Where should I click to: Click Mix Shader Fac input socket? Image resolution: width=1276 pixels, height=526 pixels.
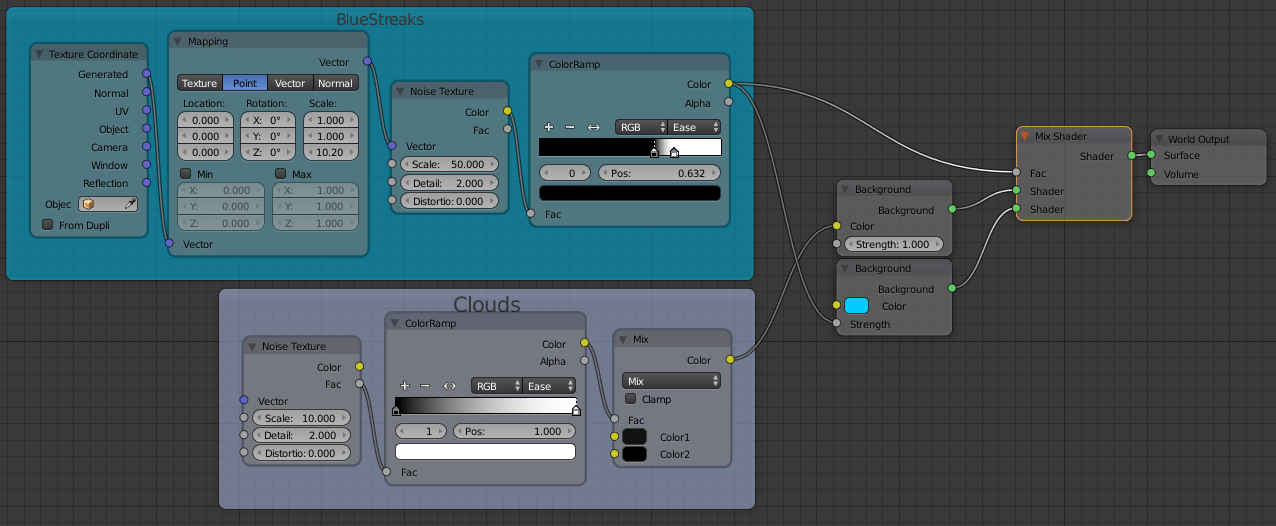1017,173
